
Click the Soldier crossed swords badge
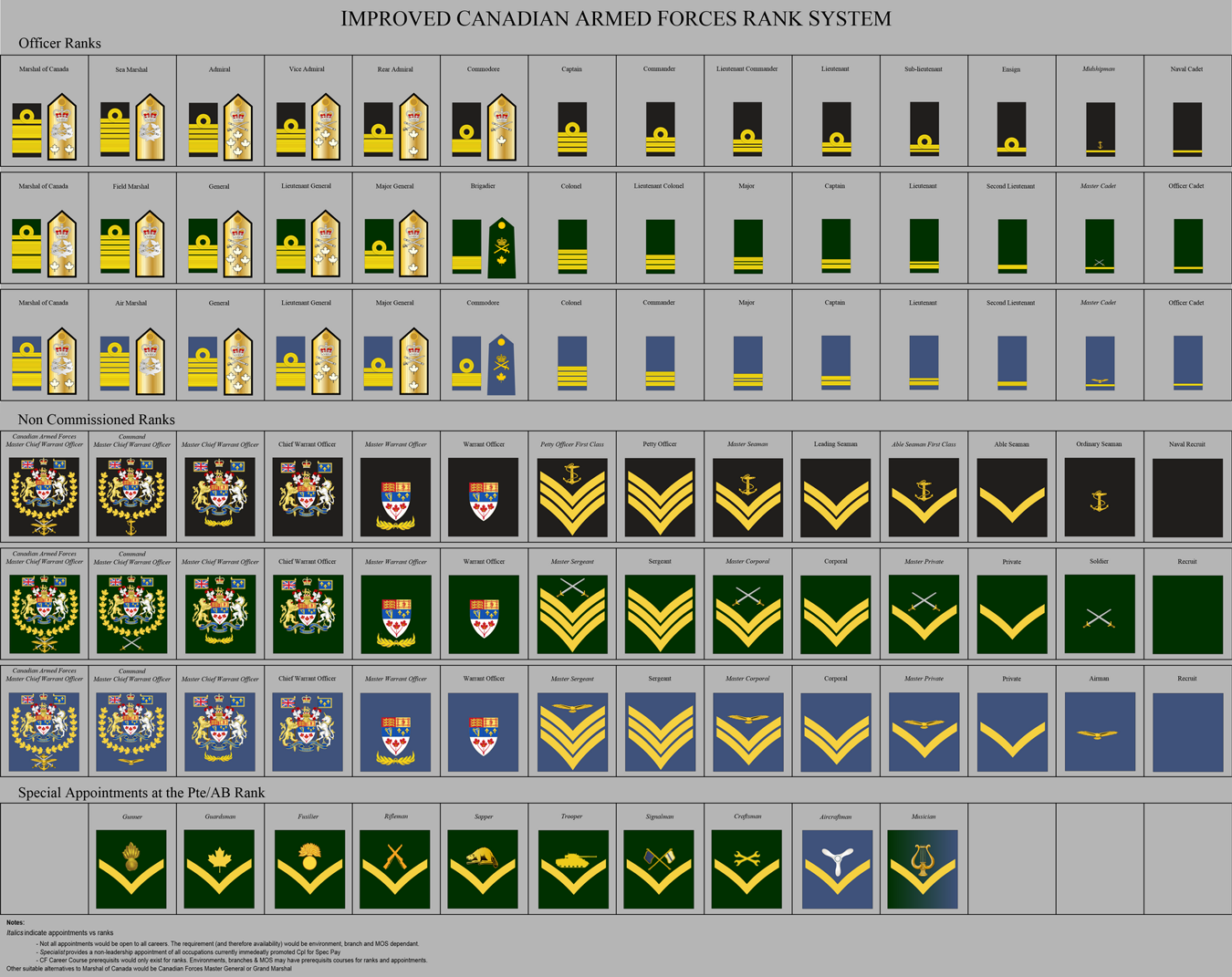tap(1100, 614)
